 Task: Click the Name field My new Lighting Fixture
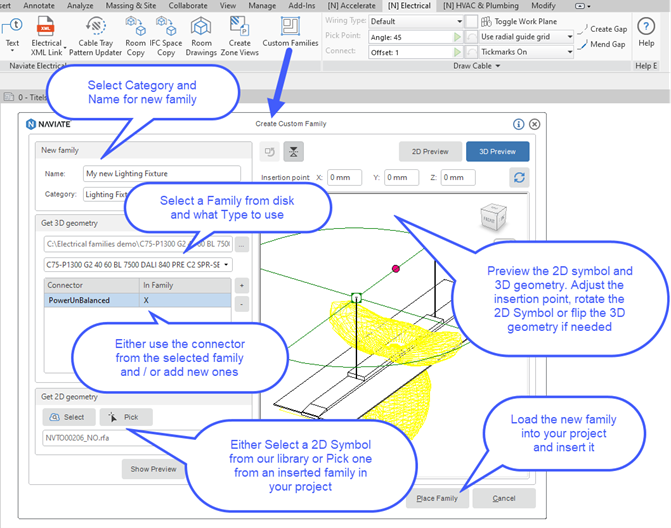pyautogui.click(x=161, y=173)
